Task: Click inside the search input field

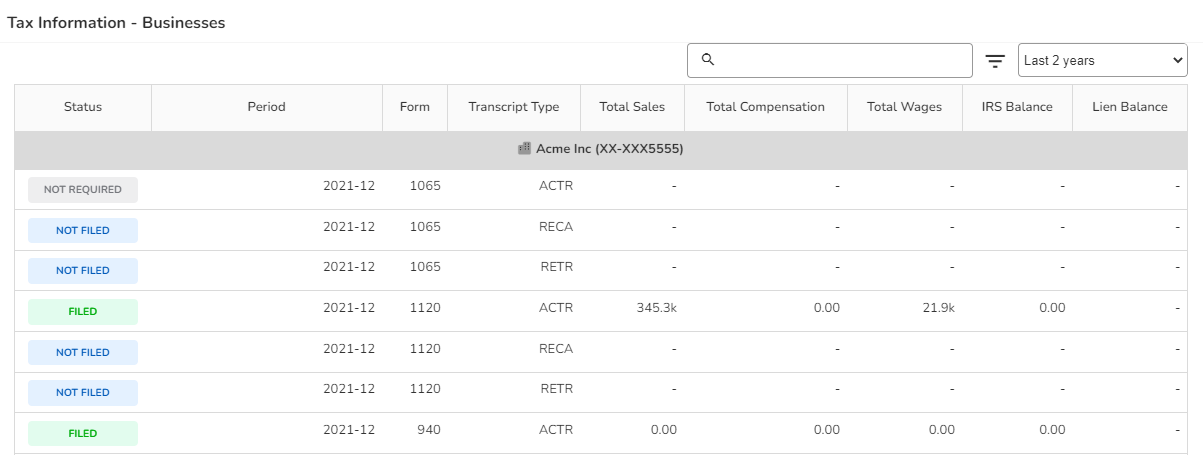Action: point(840,61)
